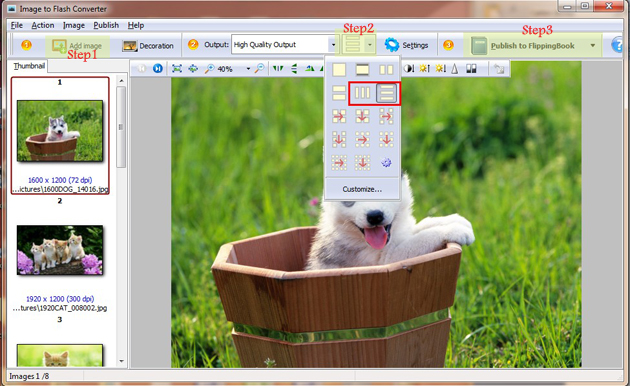Click the blue gear custom layout icon
This screenshot has height=386, width=630.
click(x=386, y=163)
